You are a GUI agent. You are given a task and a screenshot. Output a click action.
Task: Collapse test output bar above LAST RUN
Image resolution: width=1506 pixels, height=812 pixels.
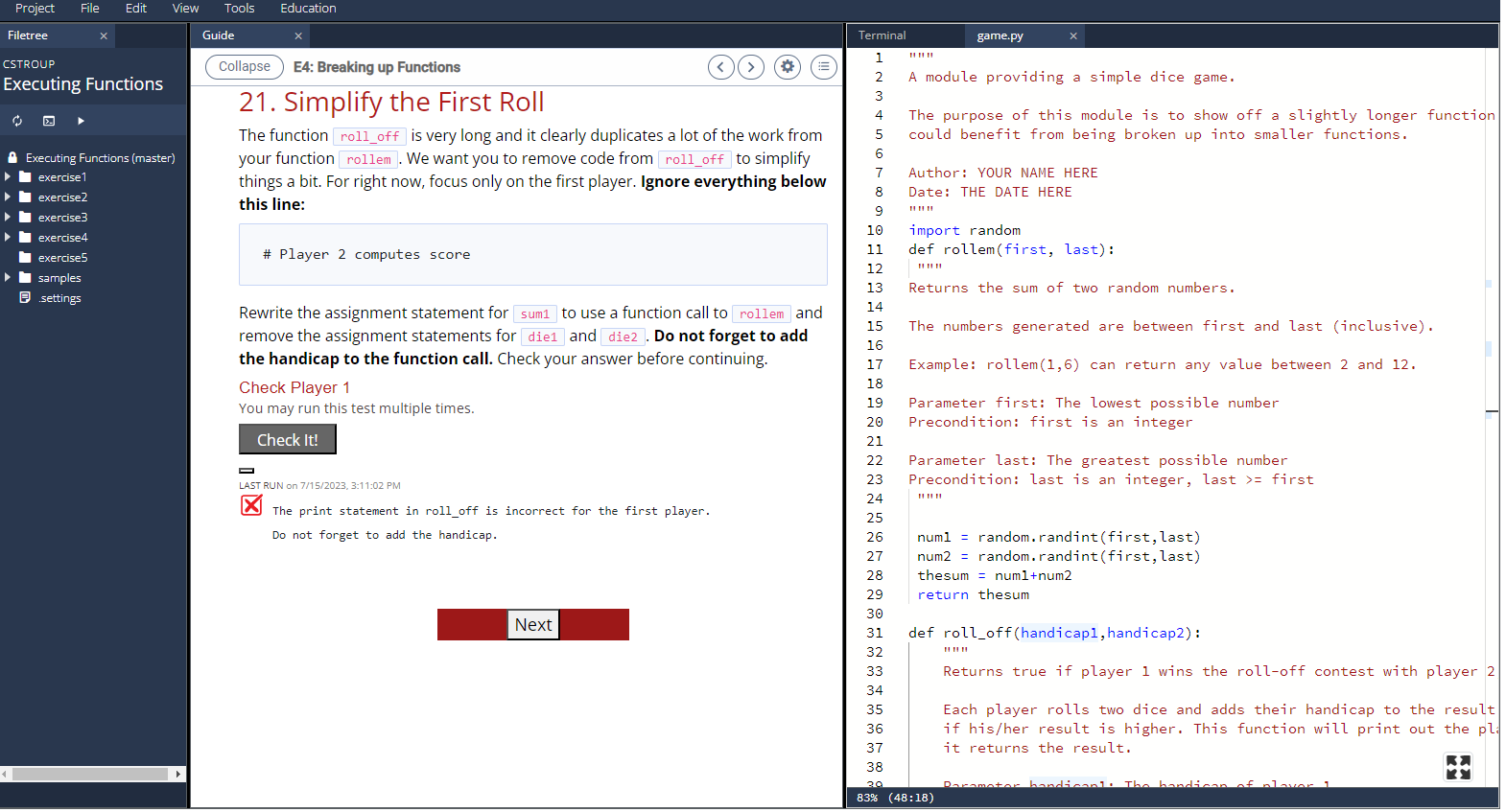[247, 471]
